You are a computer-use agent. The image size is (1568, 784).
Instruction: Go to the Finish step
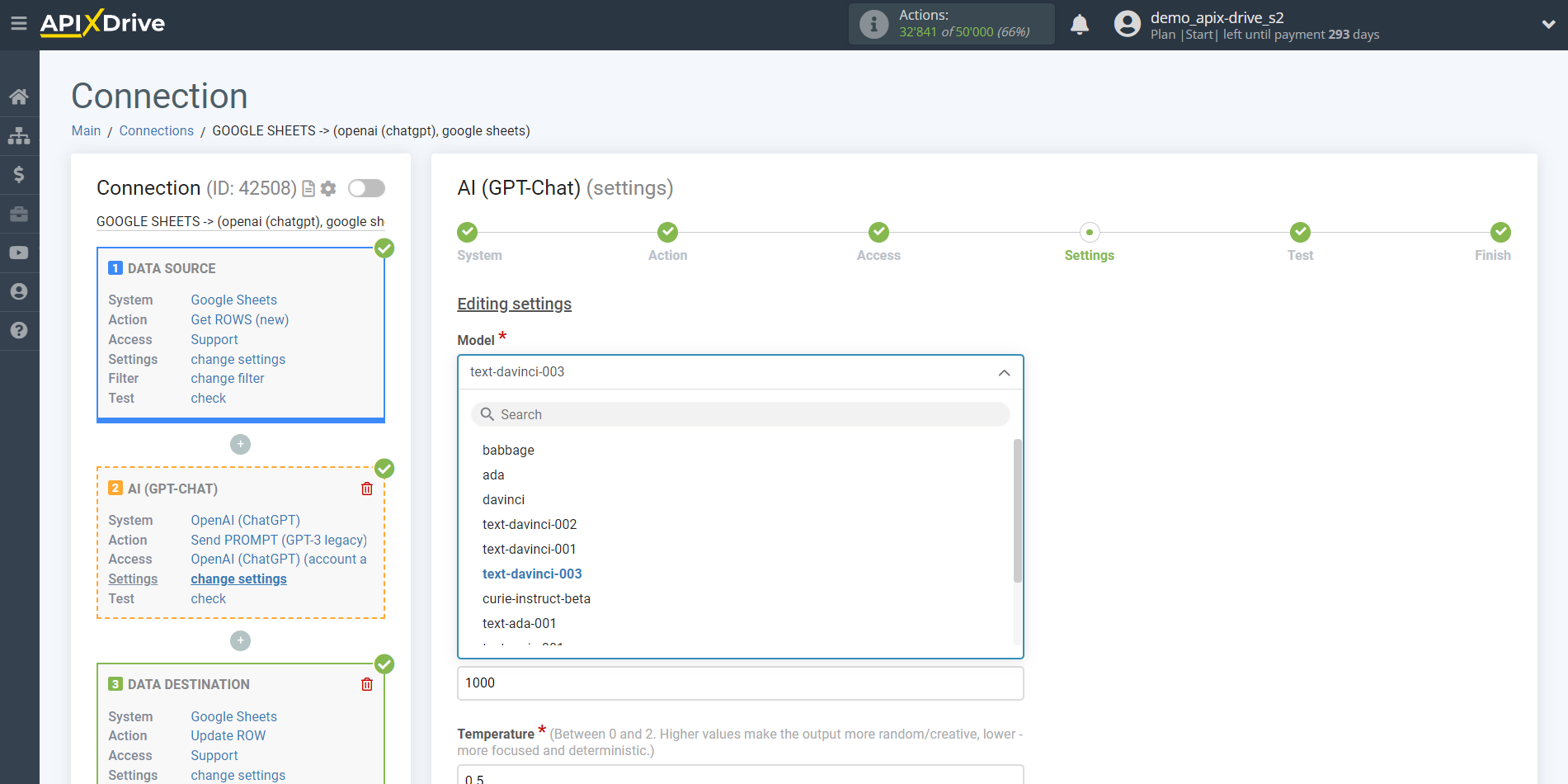pos(1500,232)
